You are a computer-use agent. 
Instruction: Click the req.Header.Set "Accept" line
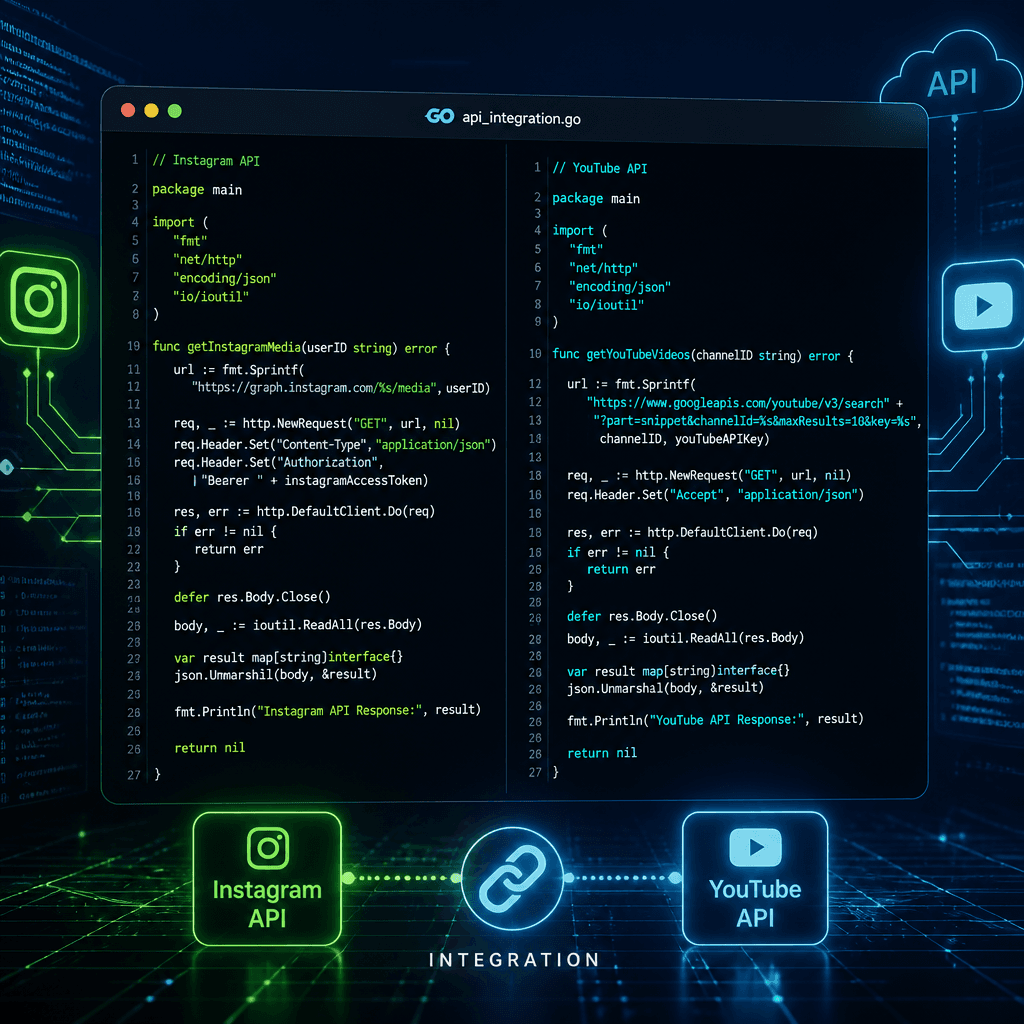pos(715,494)
